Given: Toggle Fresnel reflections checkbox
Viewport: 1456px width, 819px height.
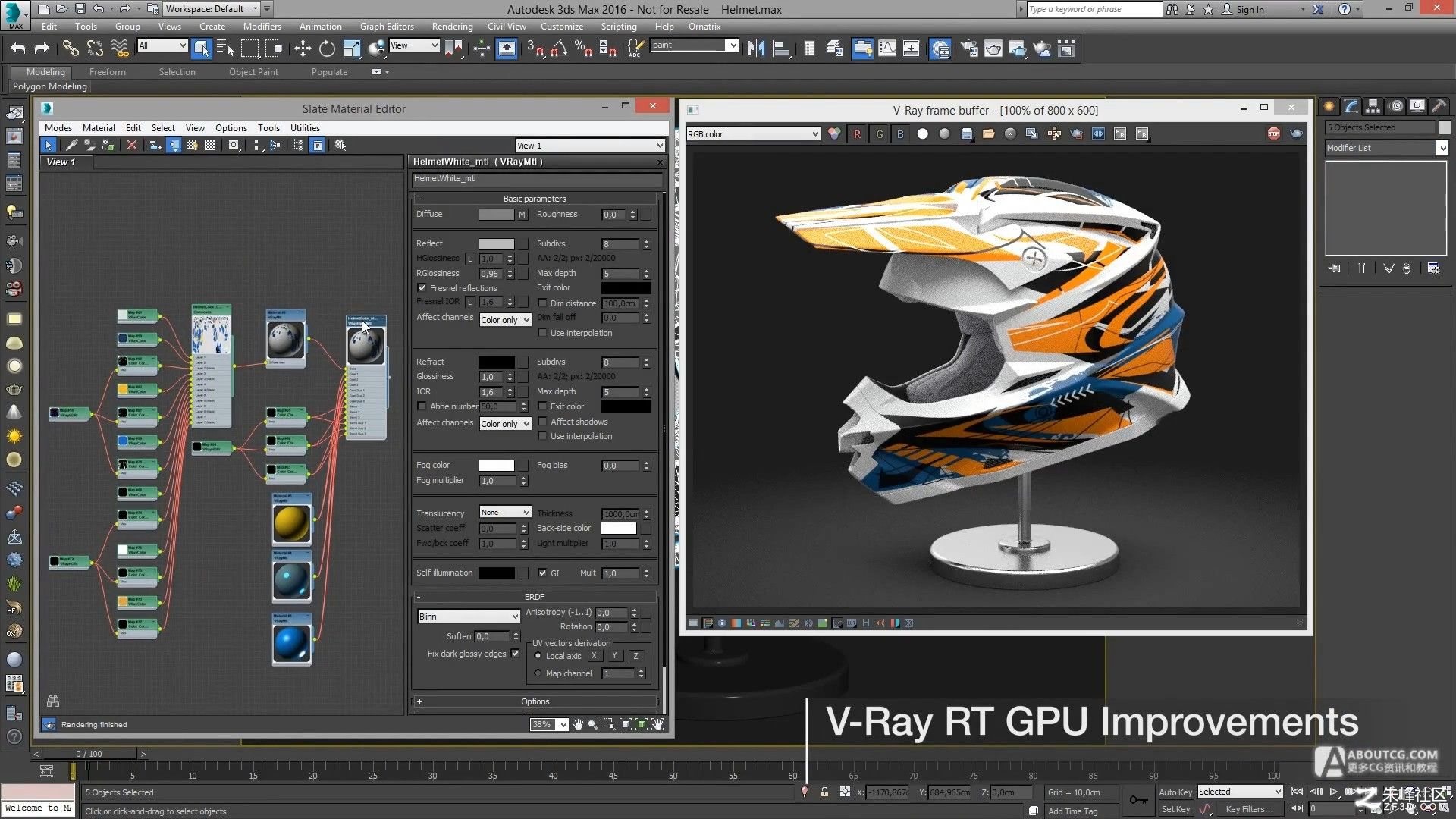Looking at the screenshot, I should tap(422, 288).
